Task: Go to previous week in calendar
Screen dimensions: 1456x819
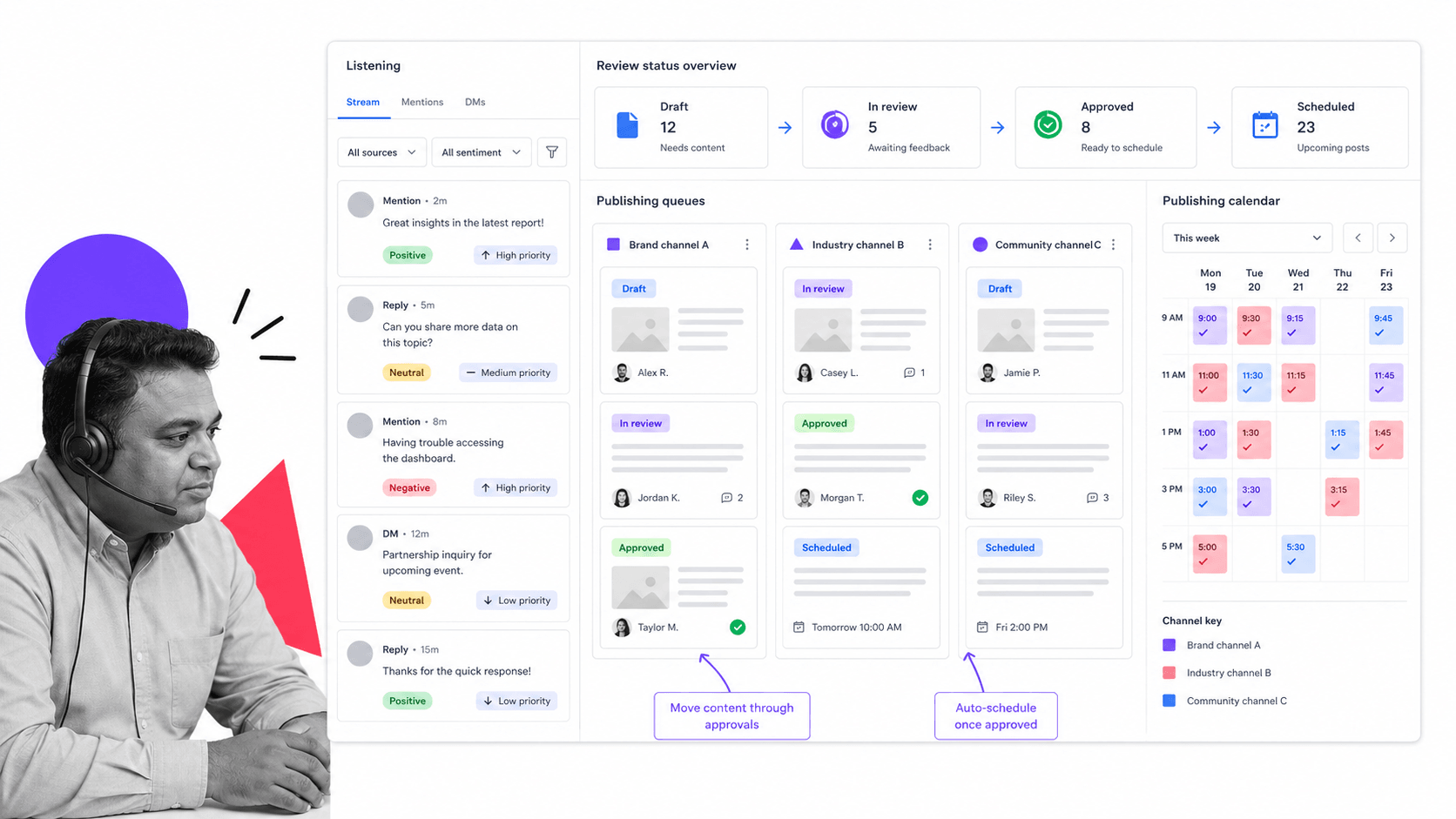Action: [x=1358, y=238]
